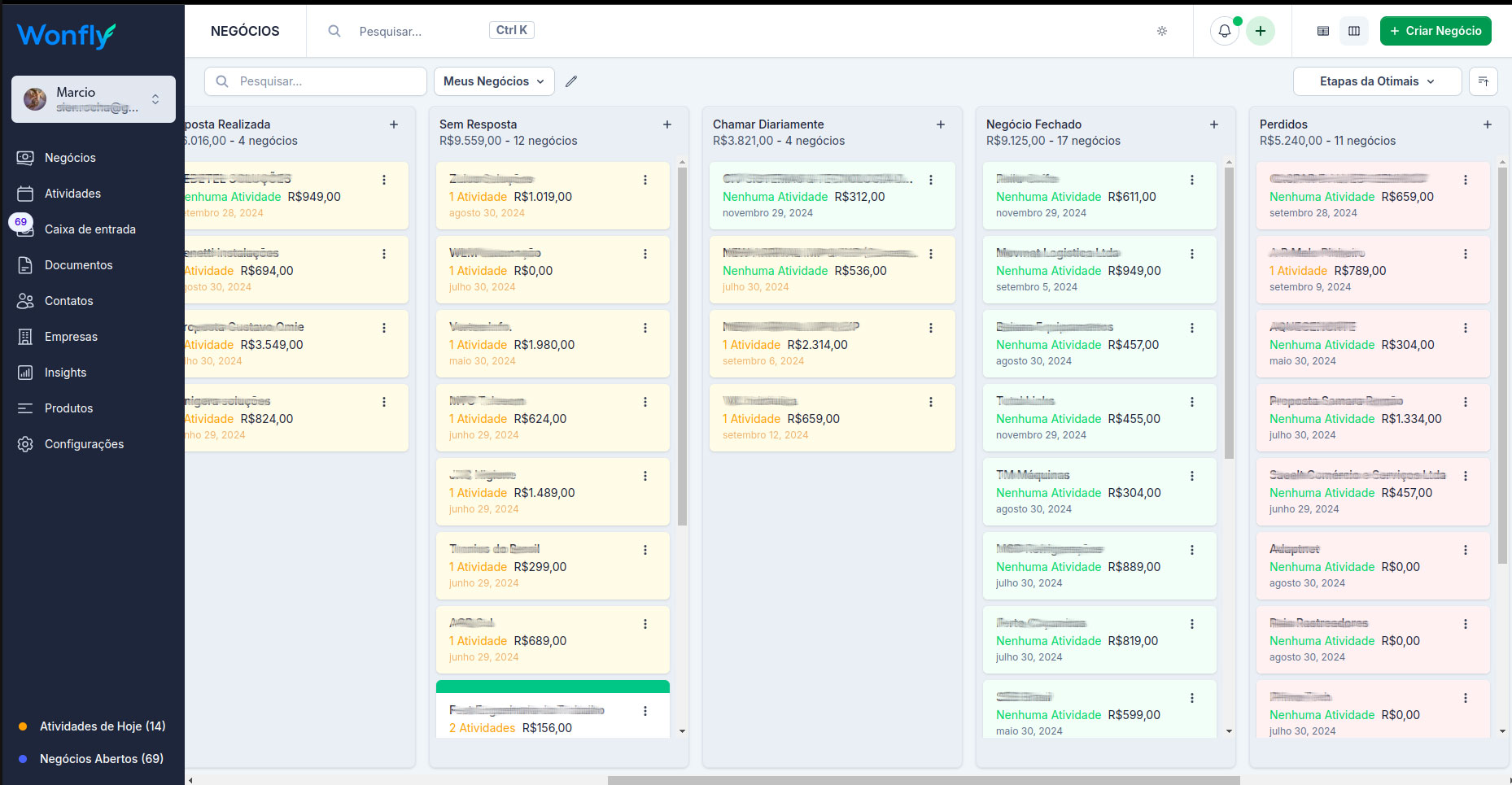The width and height of the screenshot is (1512, 785).
Task: Click the Produtos list icon
Action: 25,408
